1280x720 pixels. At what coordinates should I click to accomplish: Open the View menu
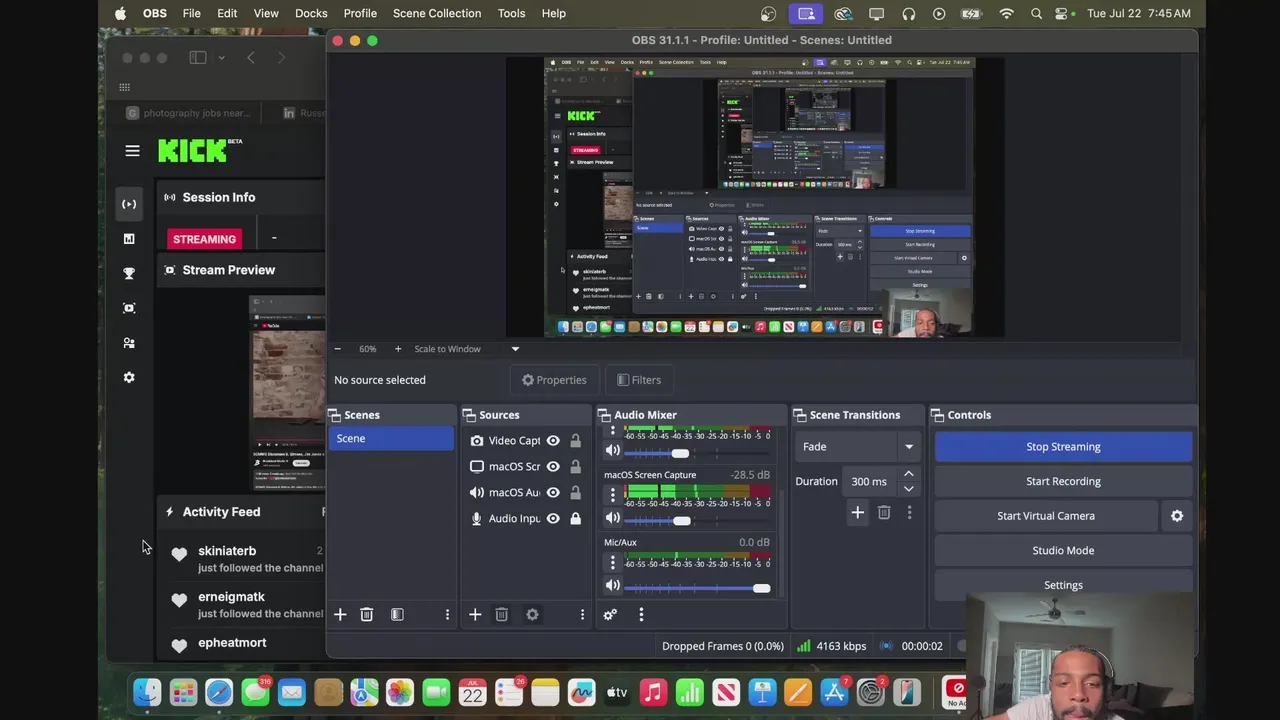(x=266, y=13)
